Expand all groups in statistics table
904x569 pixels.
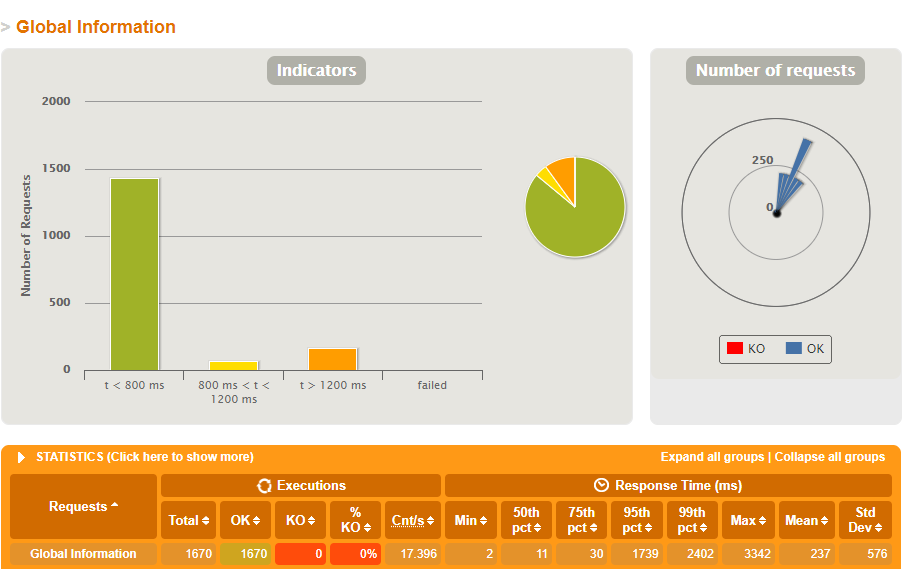coord(711,457)
